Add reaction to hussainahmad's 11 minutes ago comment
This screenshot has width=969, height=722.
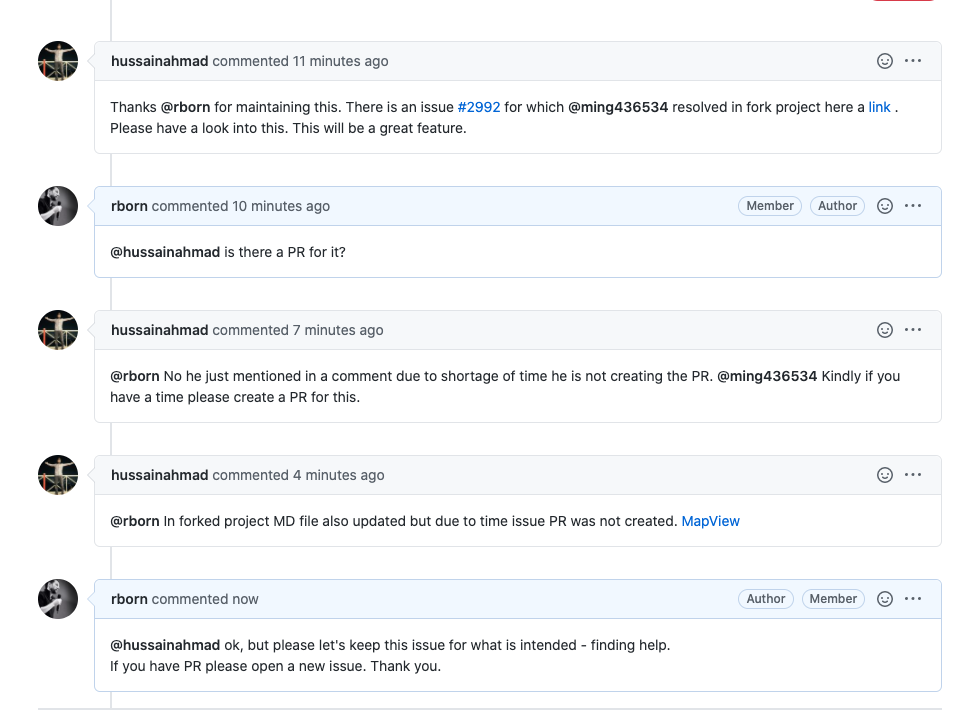pyautogui.click(x=884, y=61)
